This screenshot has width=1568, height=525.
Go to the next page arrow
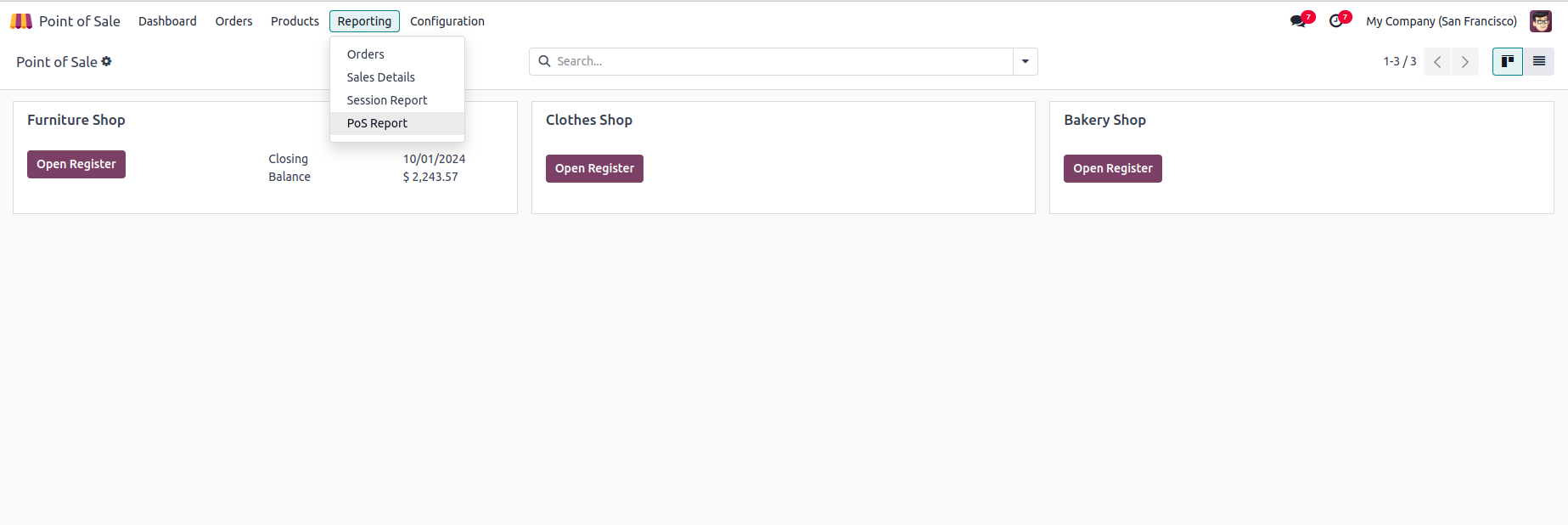tap(1465, 62)
